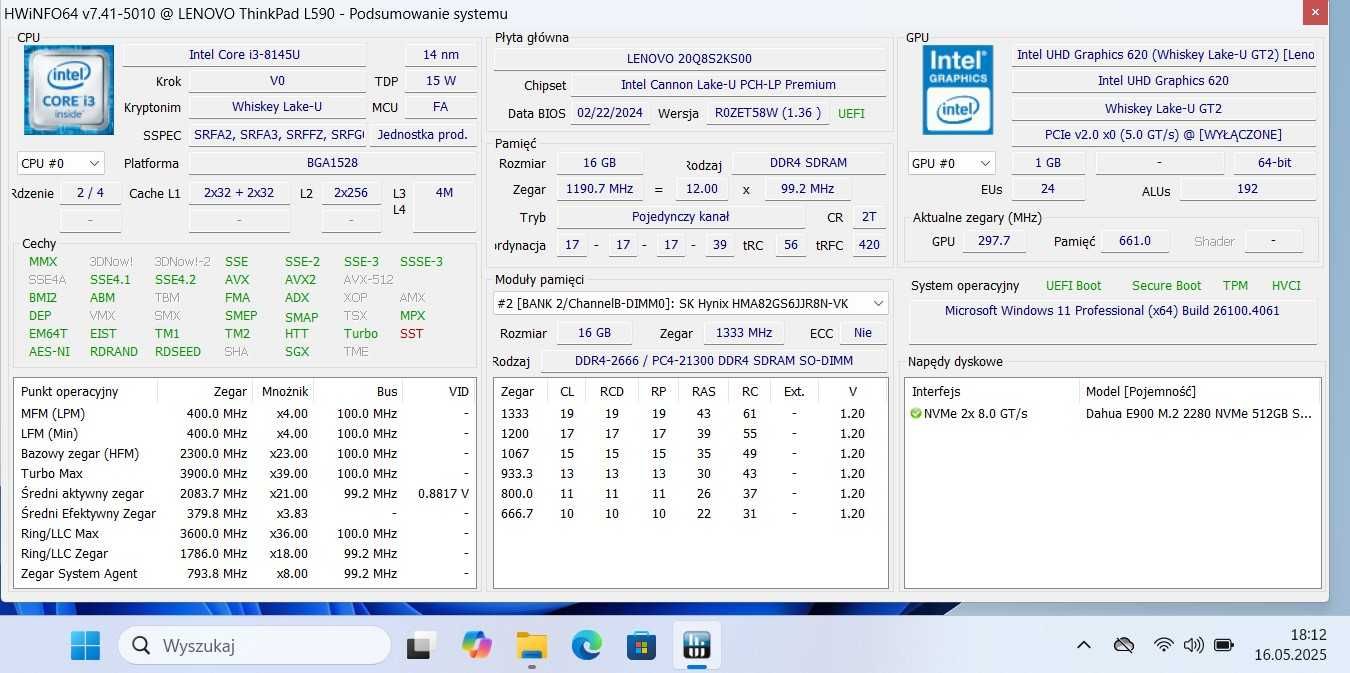1350x673 pixels.
Task: Click the 1190.7 MHz memory clock
Action: [x=600, y=189]
